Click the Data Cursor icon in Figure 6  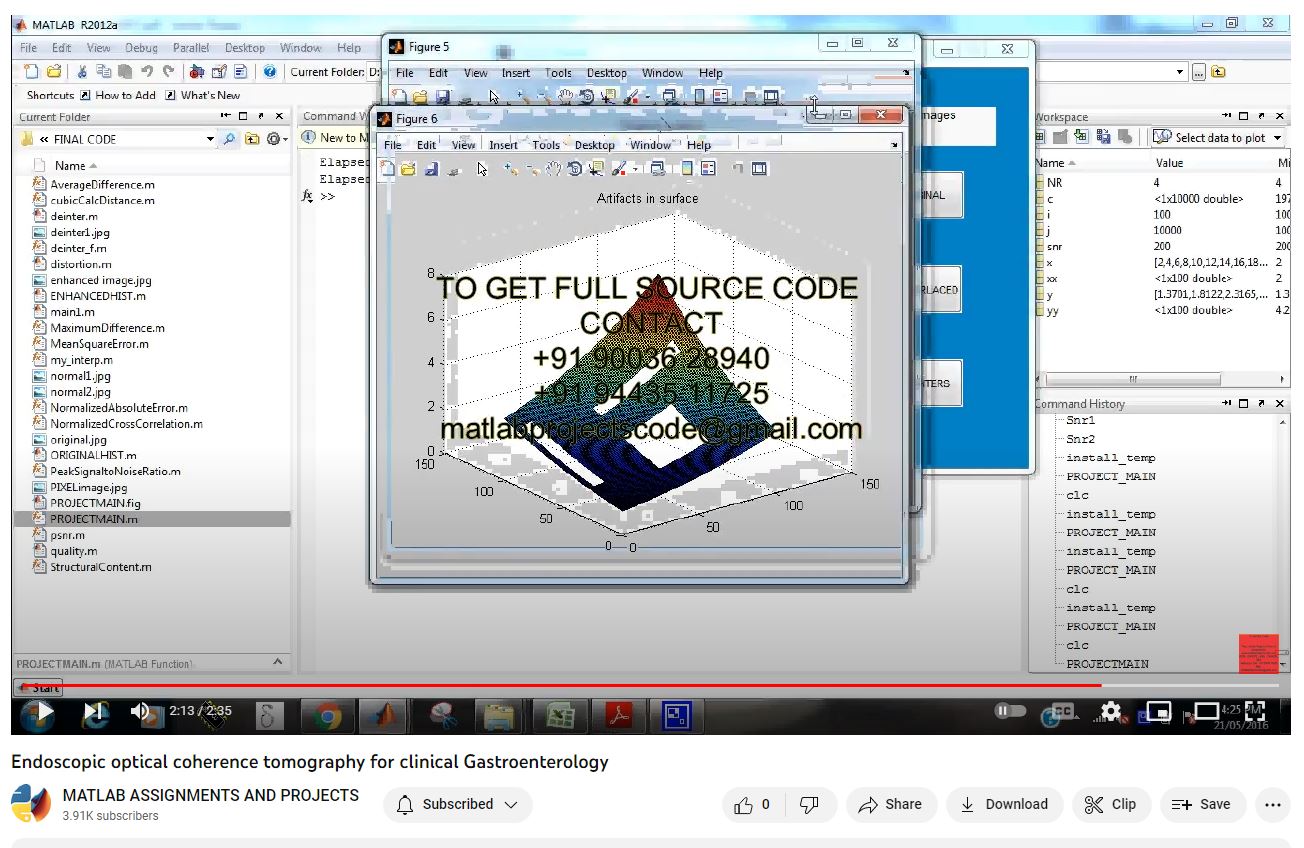597,169
